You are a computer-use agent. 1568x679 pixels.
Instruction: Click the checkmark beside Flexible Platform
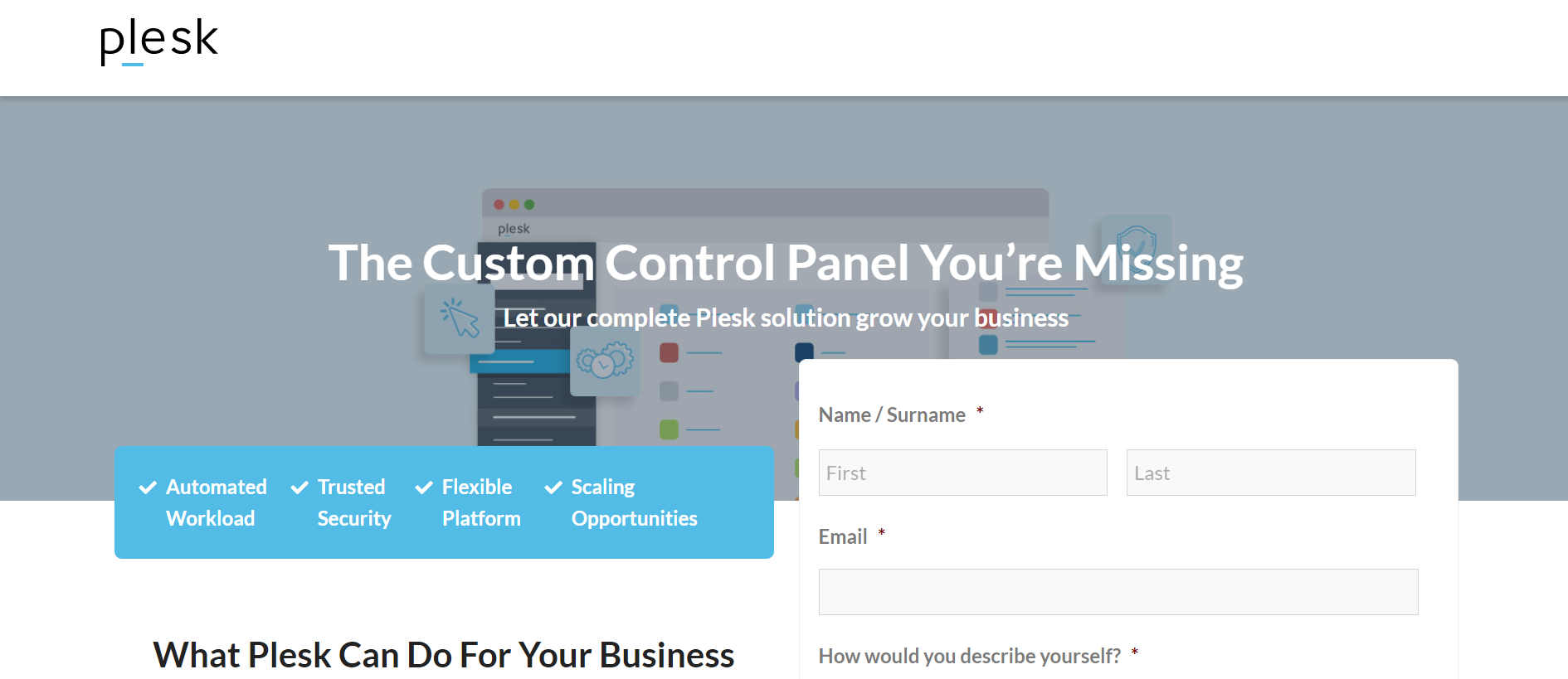[x=424, y=487]
